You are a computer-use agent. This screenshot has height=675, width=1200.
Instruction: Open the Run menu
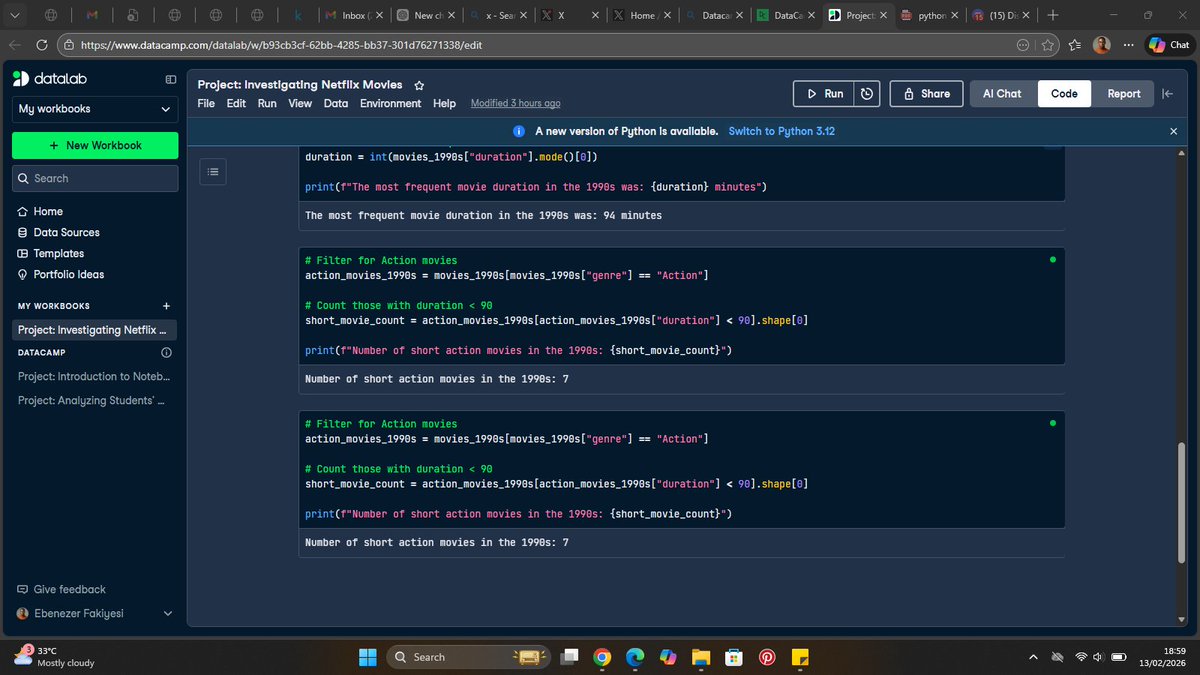[x=267, y=103]
